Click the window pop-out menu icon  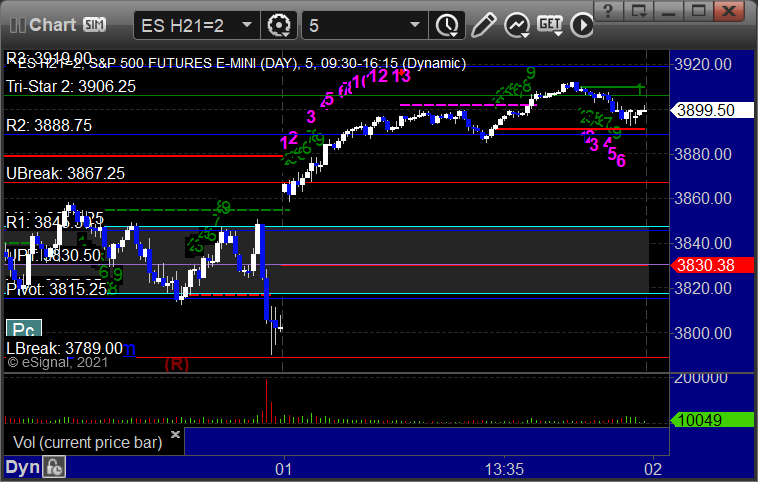pyautogui.click(x=639, y=11)
